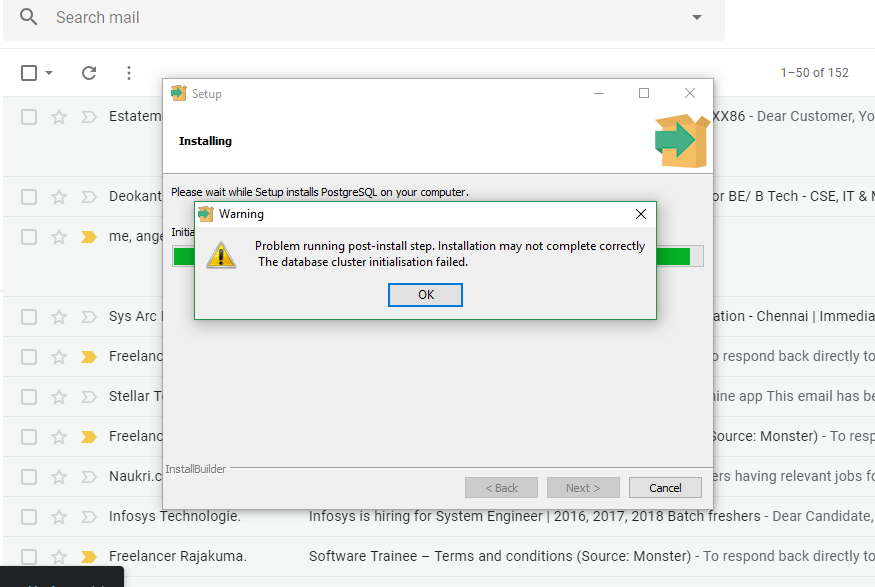Image resolution: width=875 pixels, height=587 pixels.
Task: Star the Estatement email
Action: pos(59,117)
